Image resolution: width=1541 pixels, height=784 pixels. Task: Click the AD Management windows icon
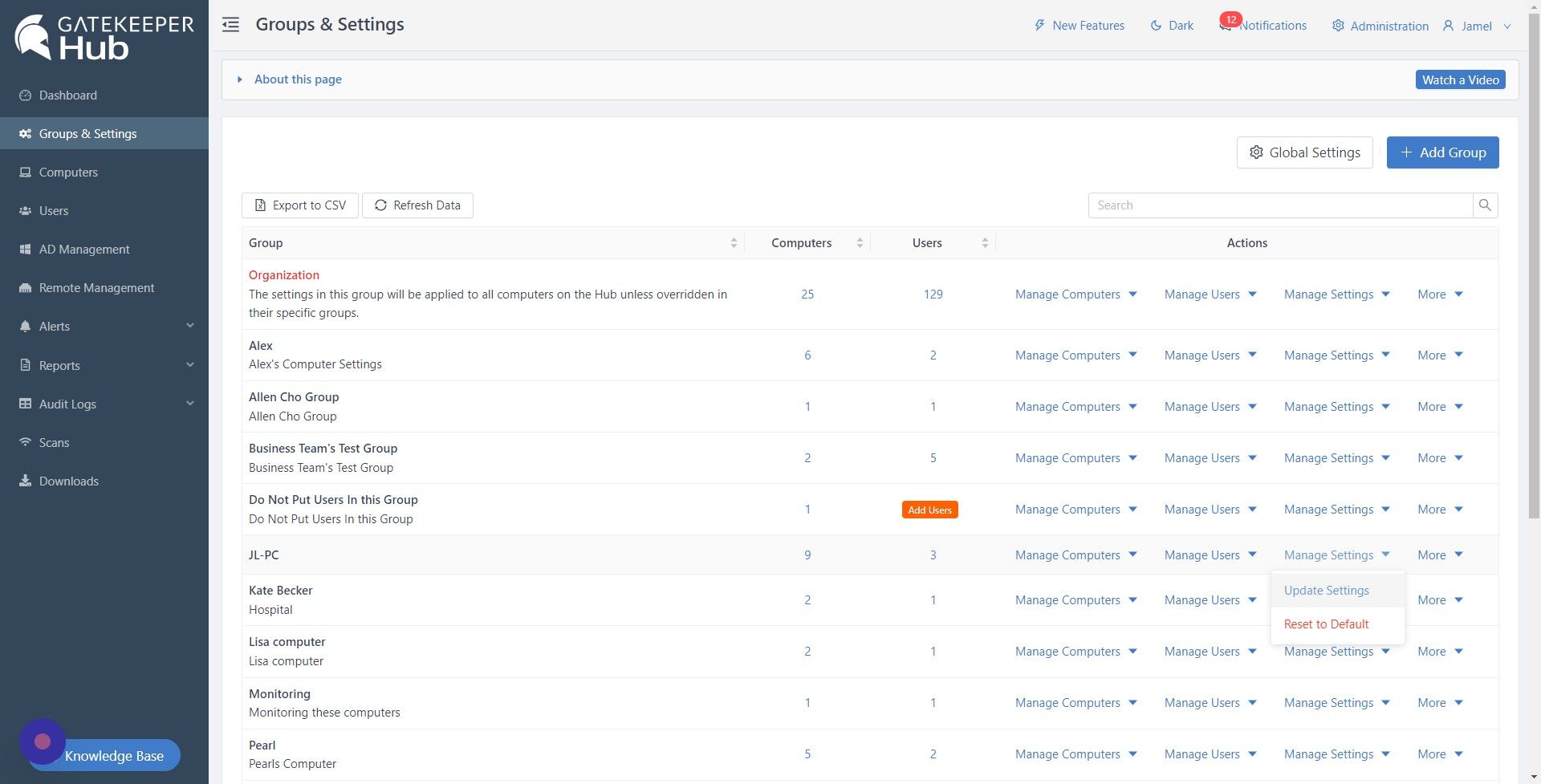click(25, 250)
